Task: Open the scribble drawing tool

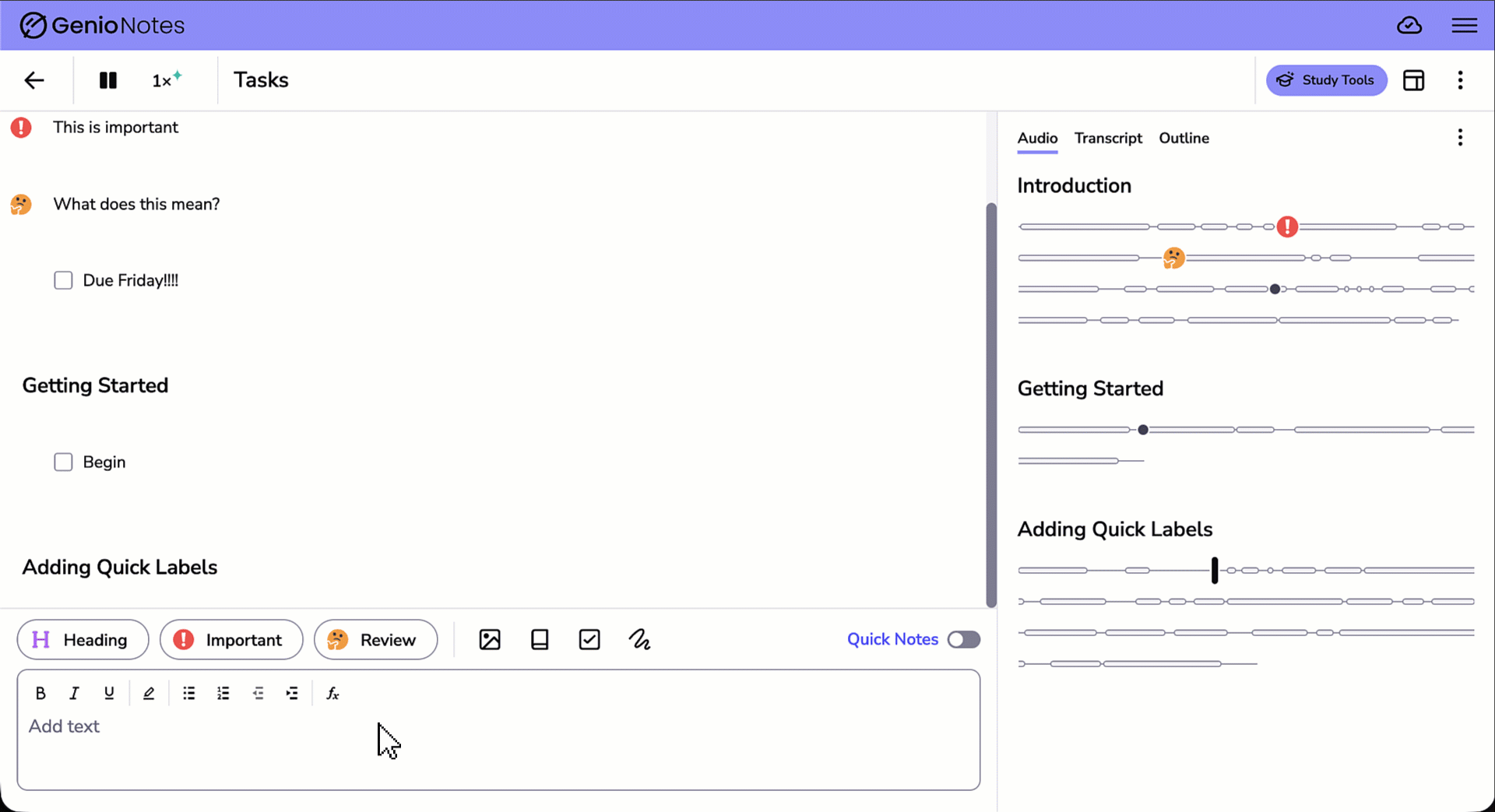Action: click(639, 640)
